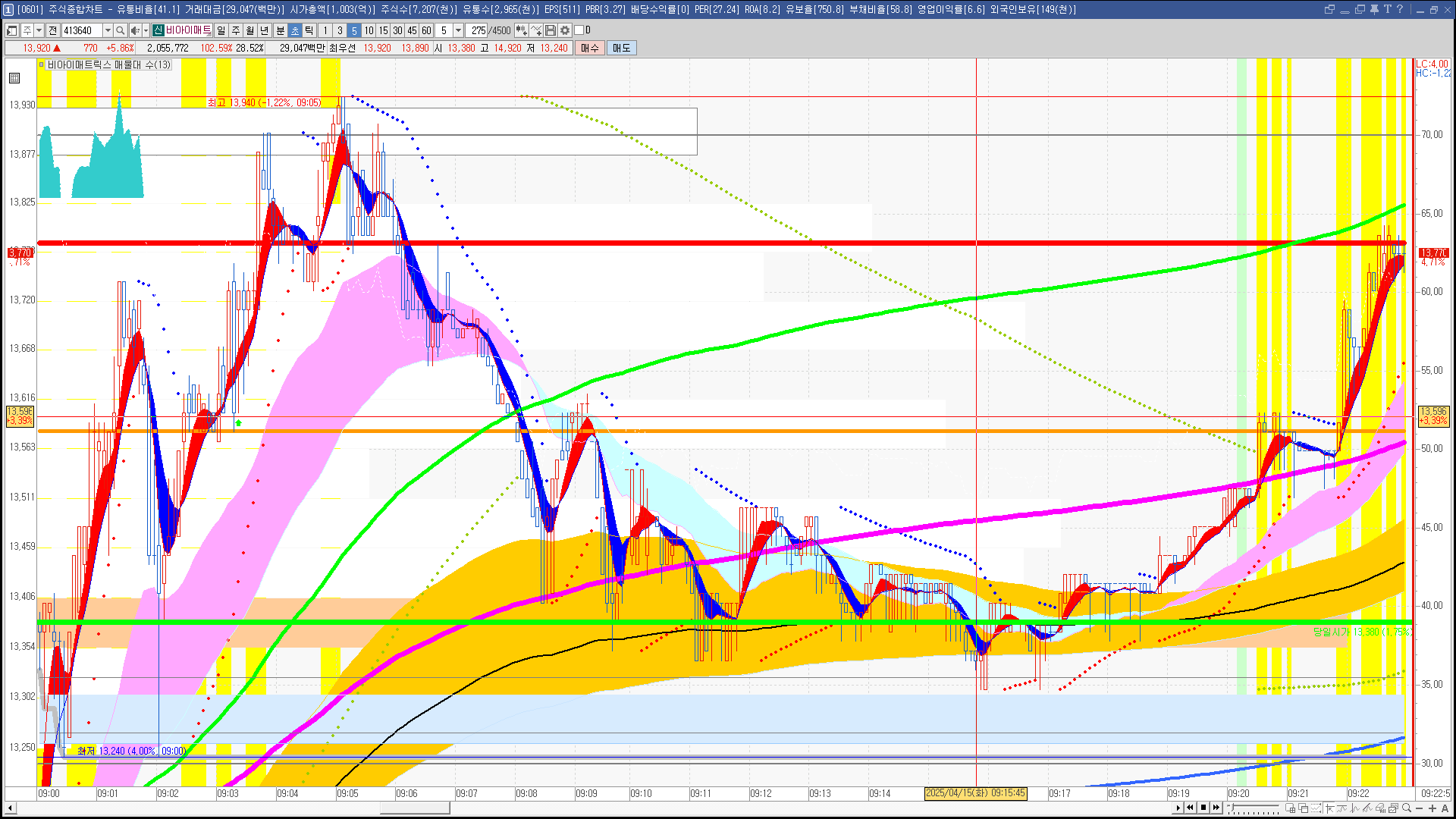Expand the interval value dropdown showing 5

pos(458,30)
